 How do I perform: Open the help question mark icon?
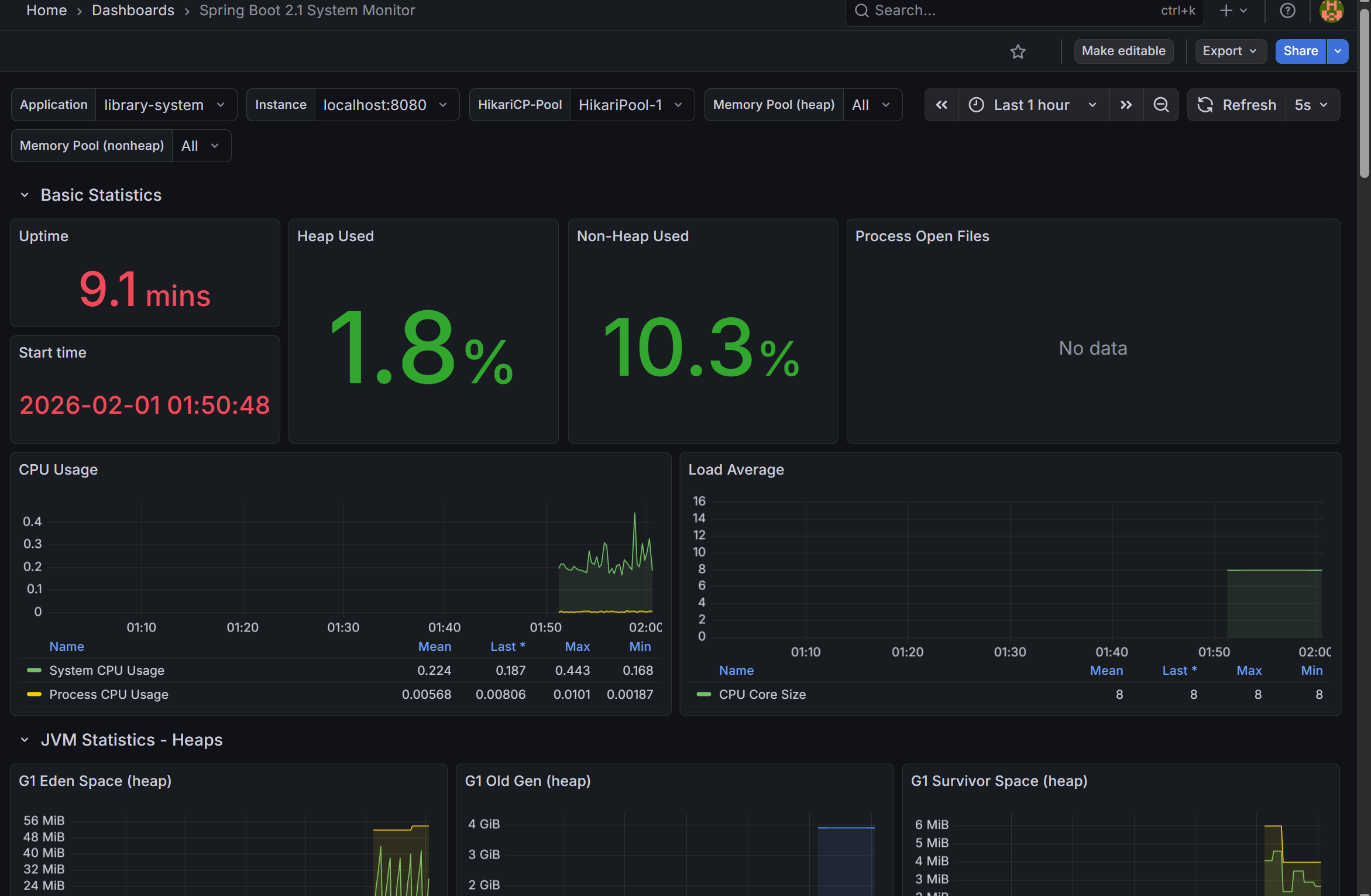pyautogui.click(x=1287, y=11)
